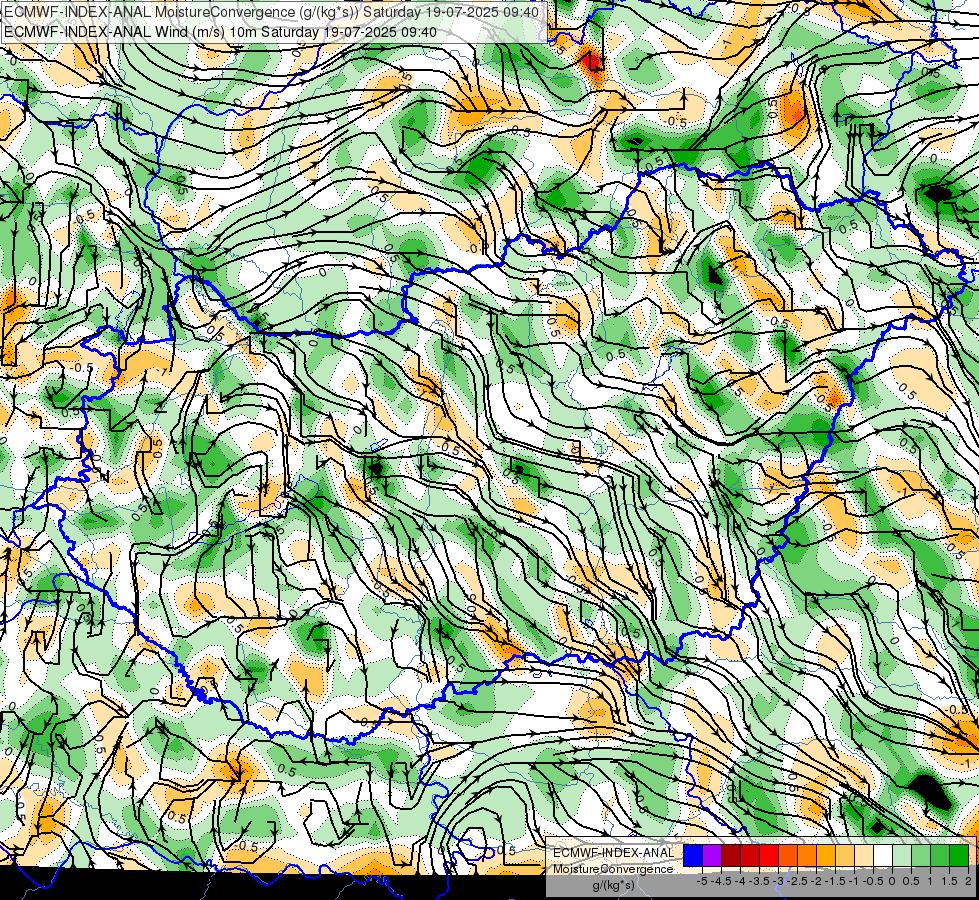Click the 2 tick value at legend end
This screenshot has height=900, width=979.
tap(968, 881)
